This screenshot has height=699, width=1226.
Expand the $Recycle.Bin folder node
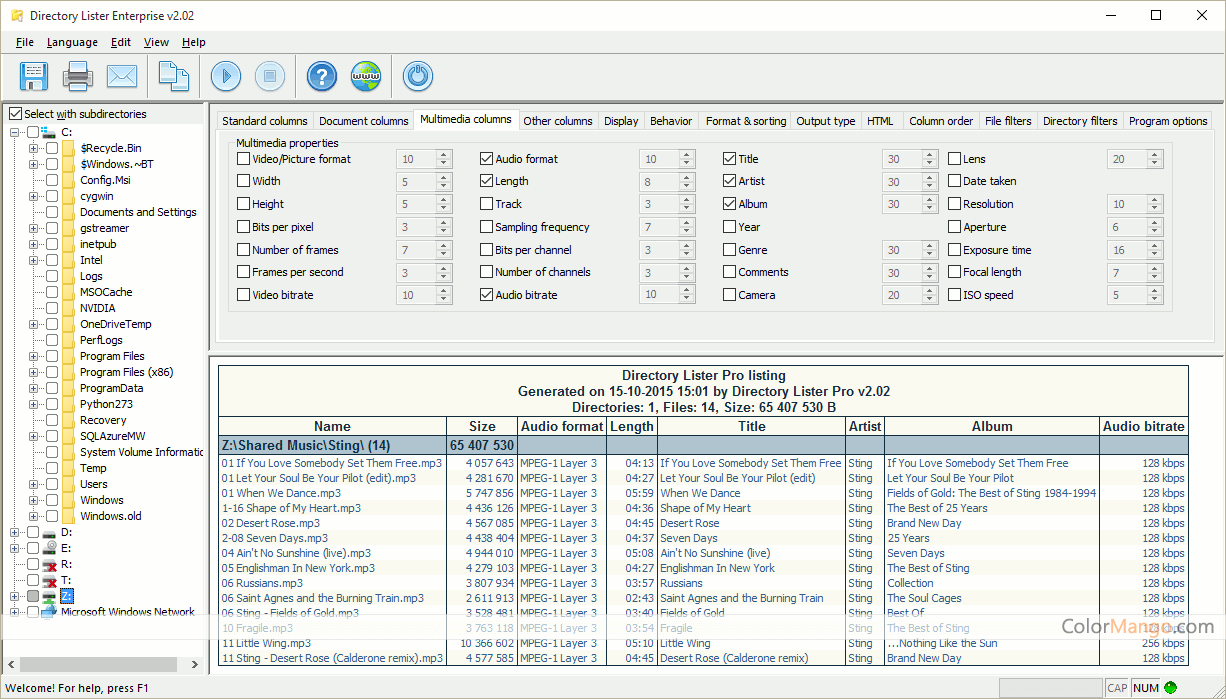click(x=33, y=148)
